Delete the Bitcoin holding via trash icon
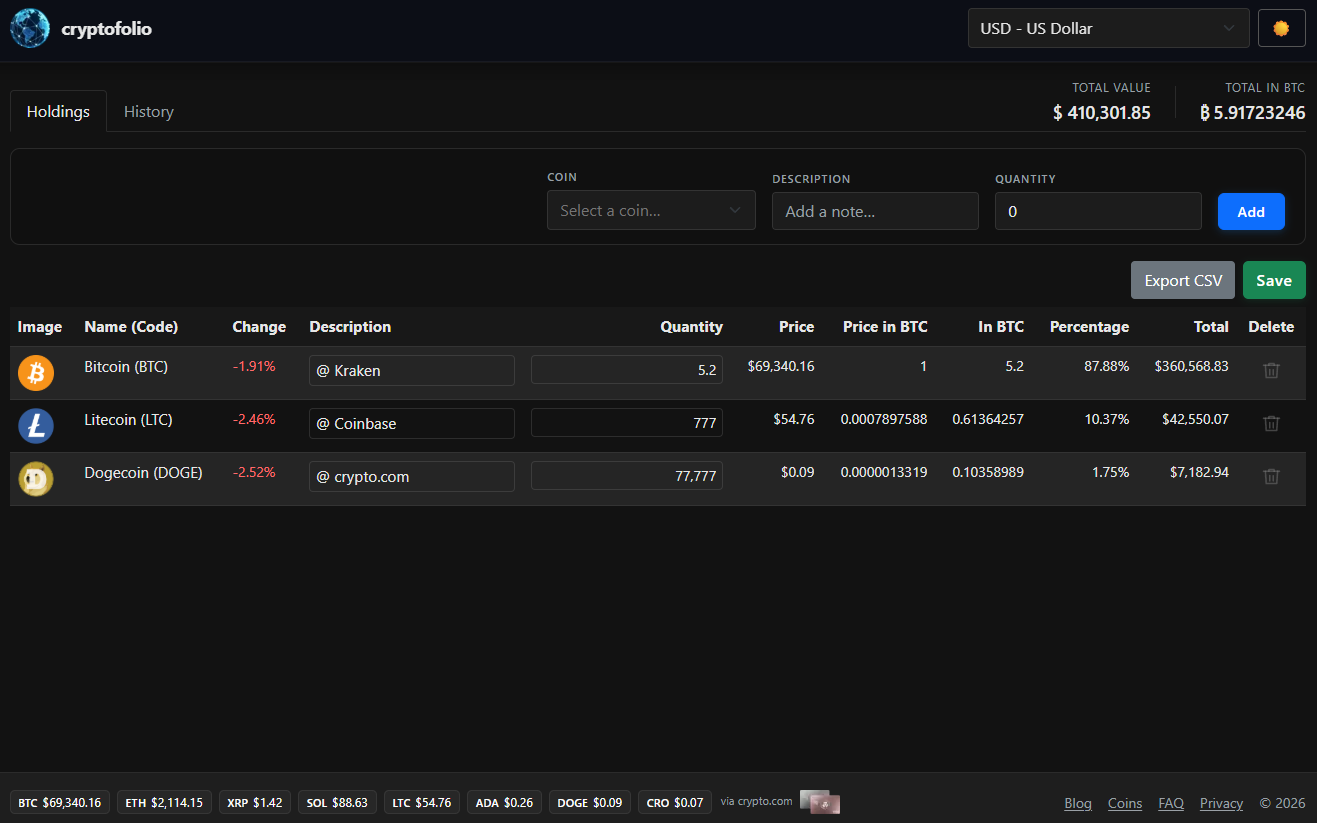This screenshot has height=823, width=1317. [1271, 370]
